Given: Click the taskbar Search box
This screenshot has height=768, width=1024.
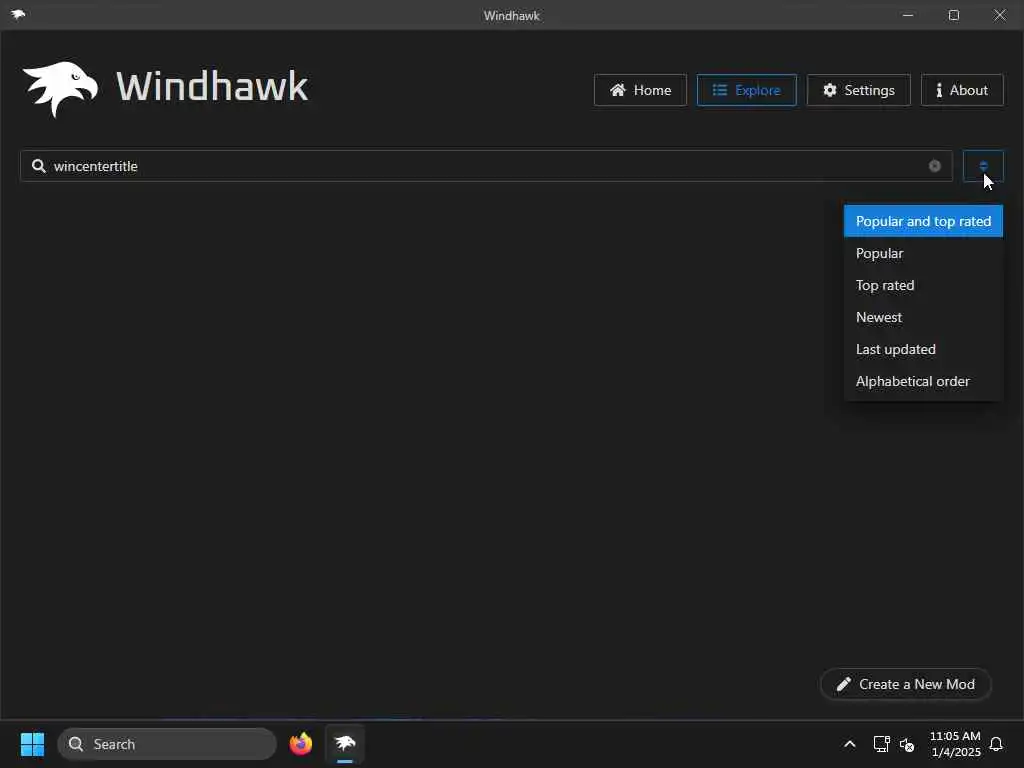Looking at the screenshot, I should [167, 744].
